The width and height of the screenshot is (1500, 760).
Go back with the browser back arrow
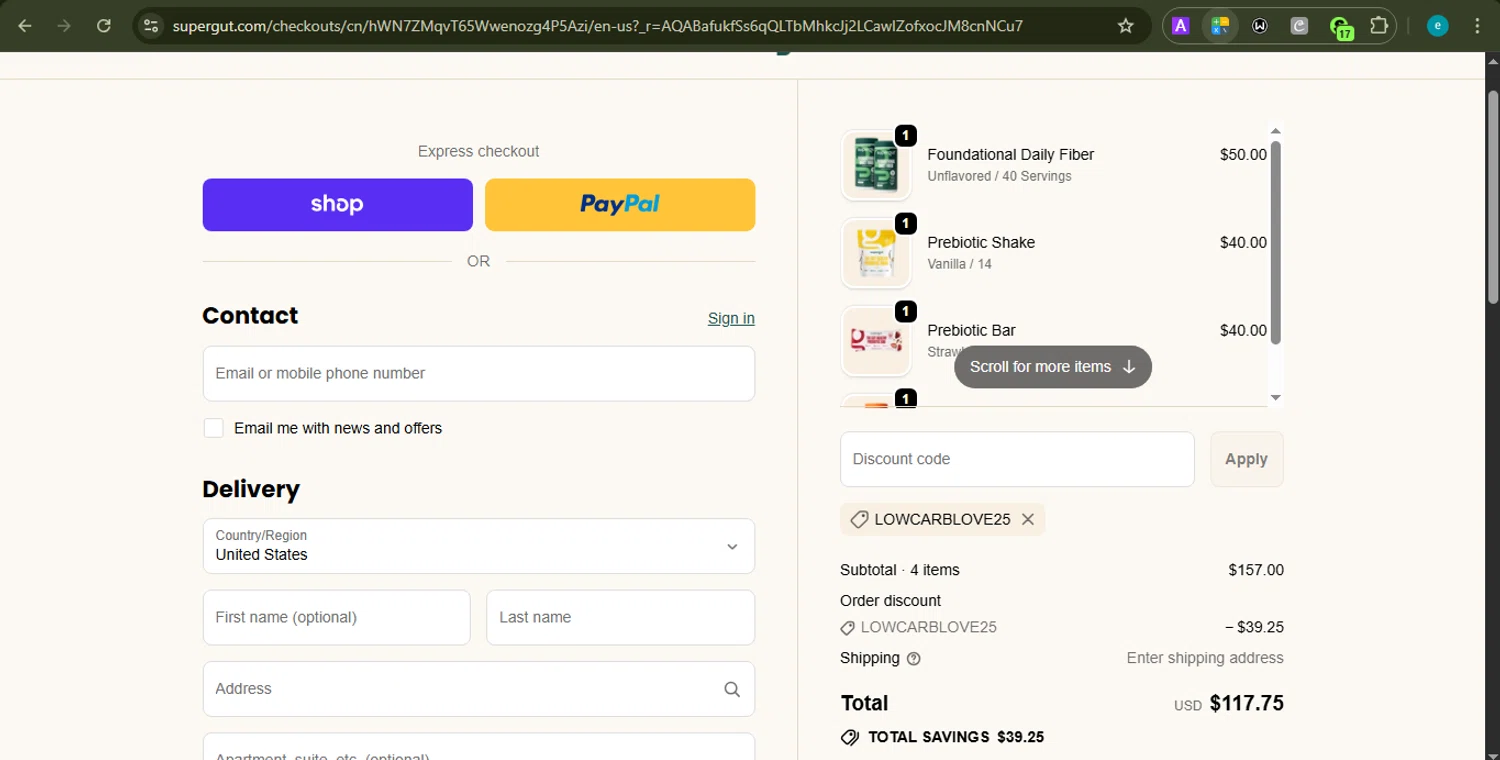click(25, 26)
